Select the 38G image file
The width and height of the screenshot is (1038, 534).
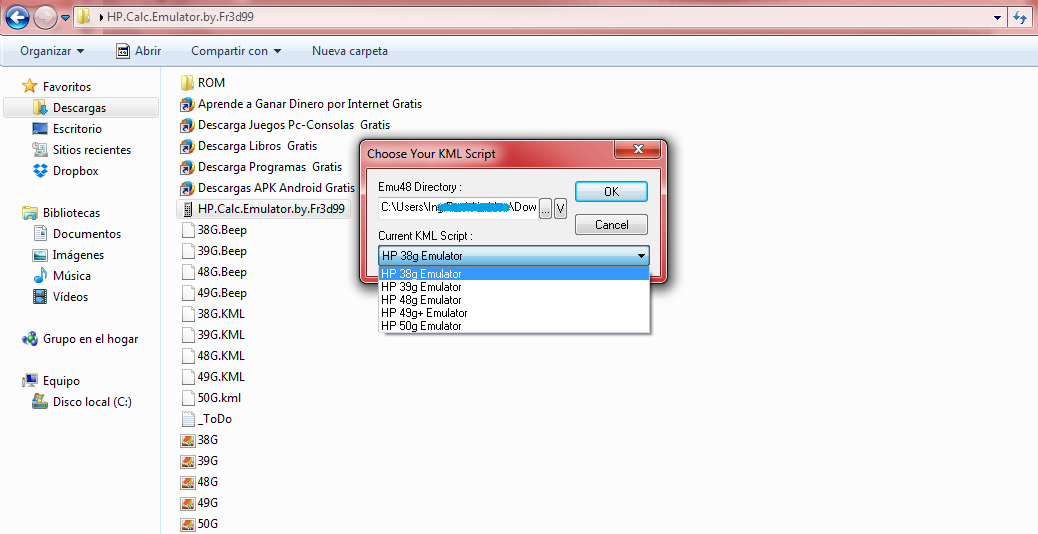pyautogui.click(x=207, y=440)
